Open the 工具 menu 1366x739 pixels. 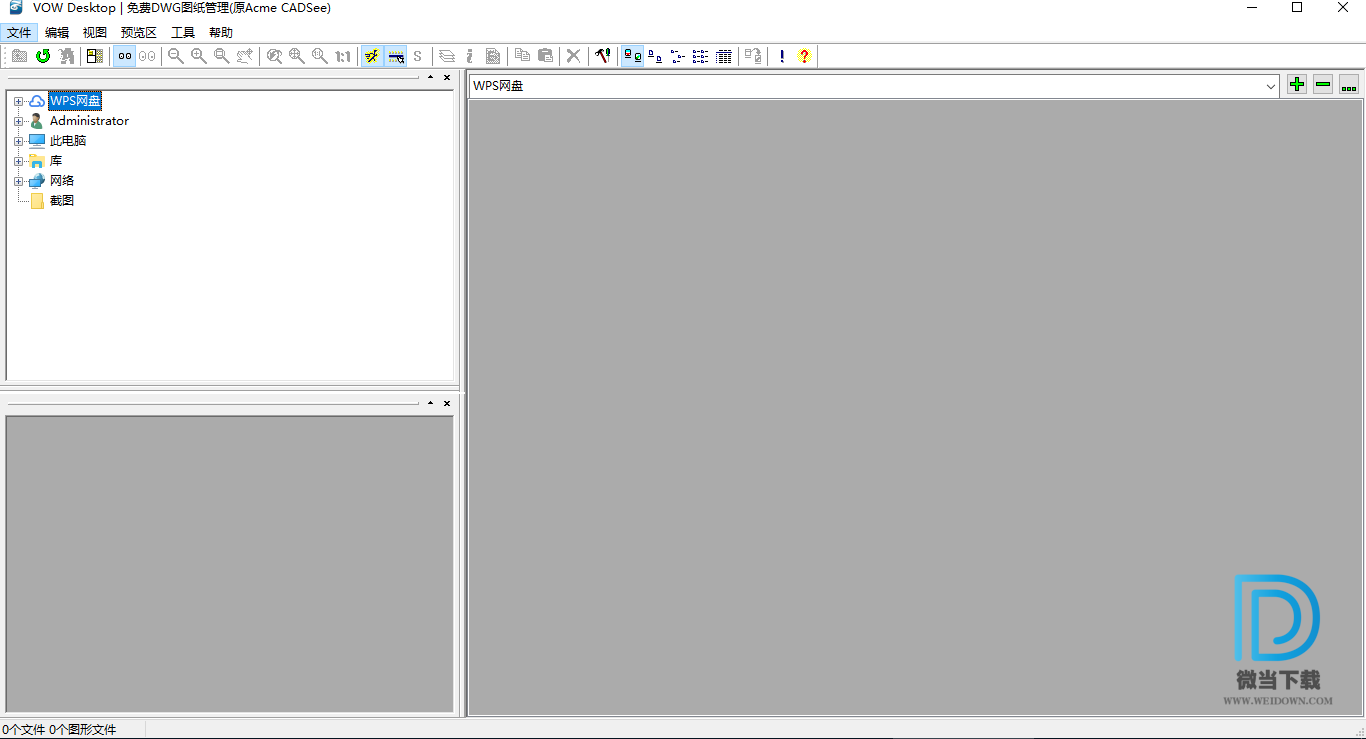point(183,33)
